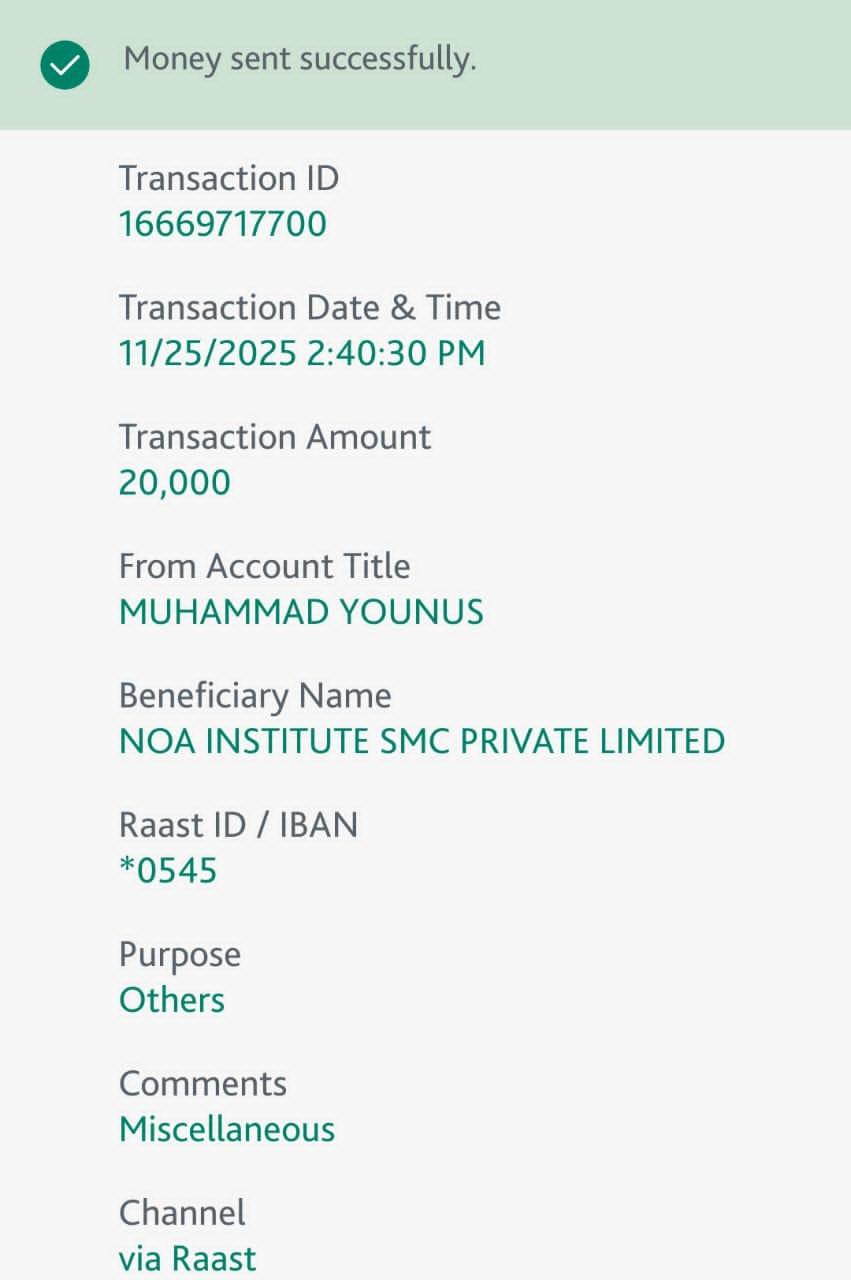Click the Purpose label
The height and width of the screenshot is (1280, 851).
point(180,954)
